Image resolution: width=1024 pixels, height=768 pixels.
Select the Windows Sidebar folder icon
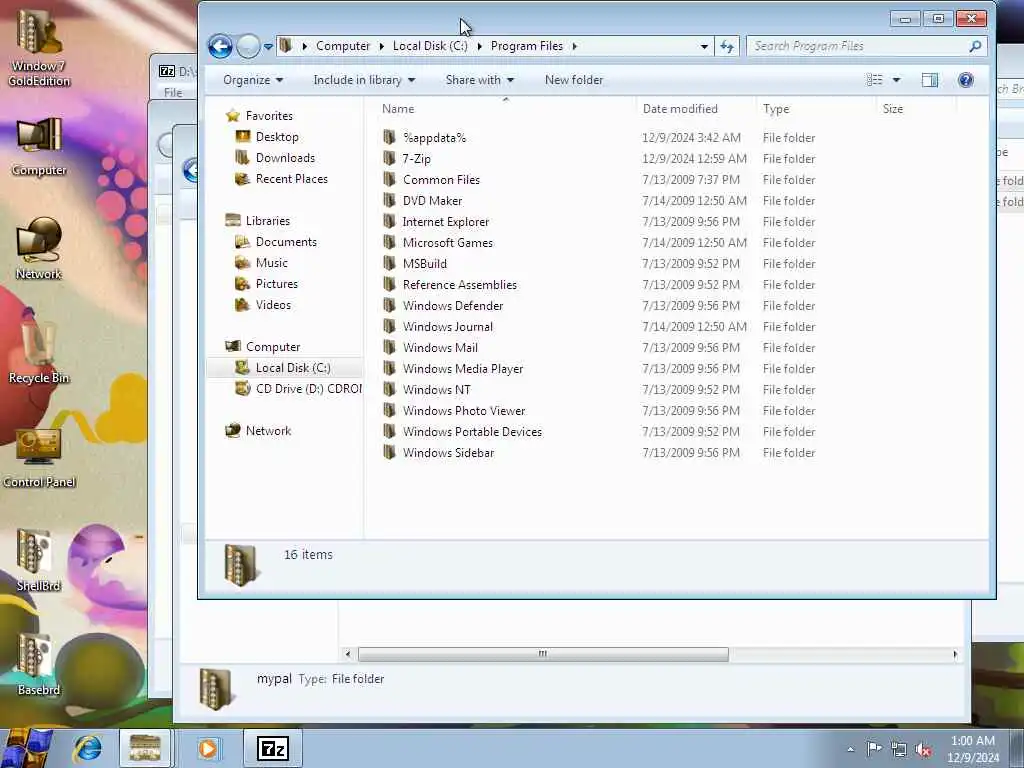click(389, 452)
